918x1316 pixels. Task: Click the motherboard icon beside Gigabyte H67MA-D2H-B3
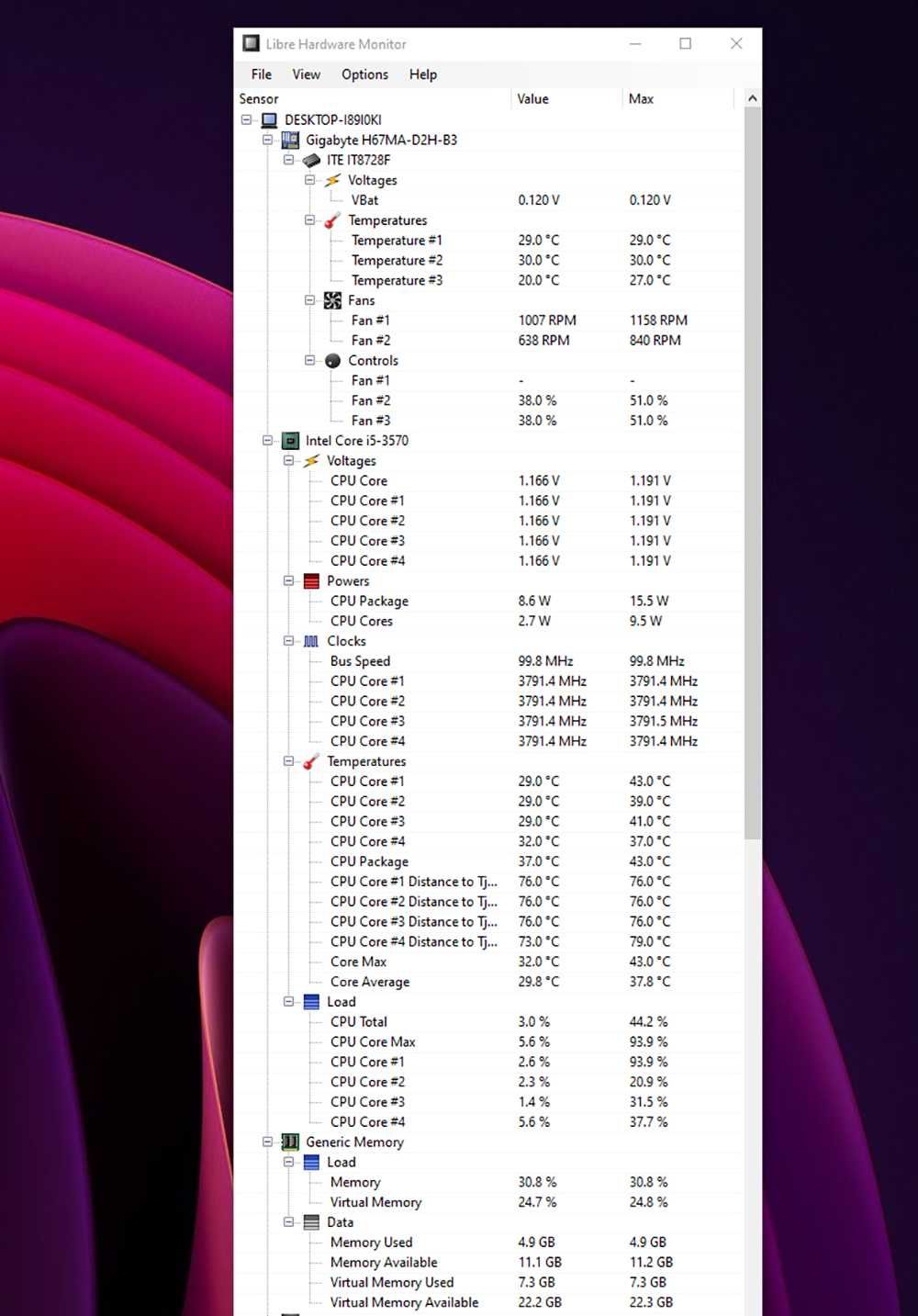(290, 140)
